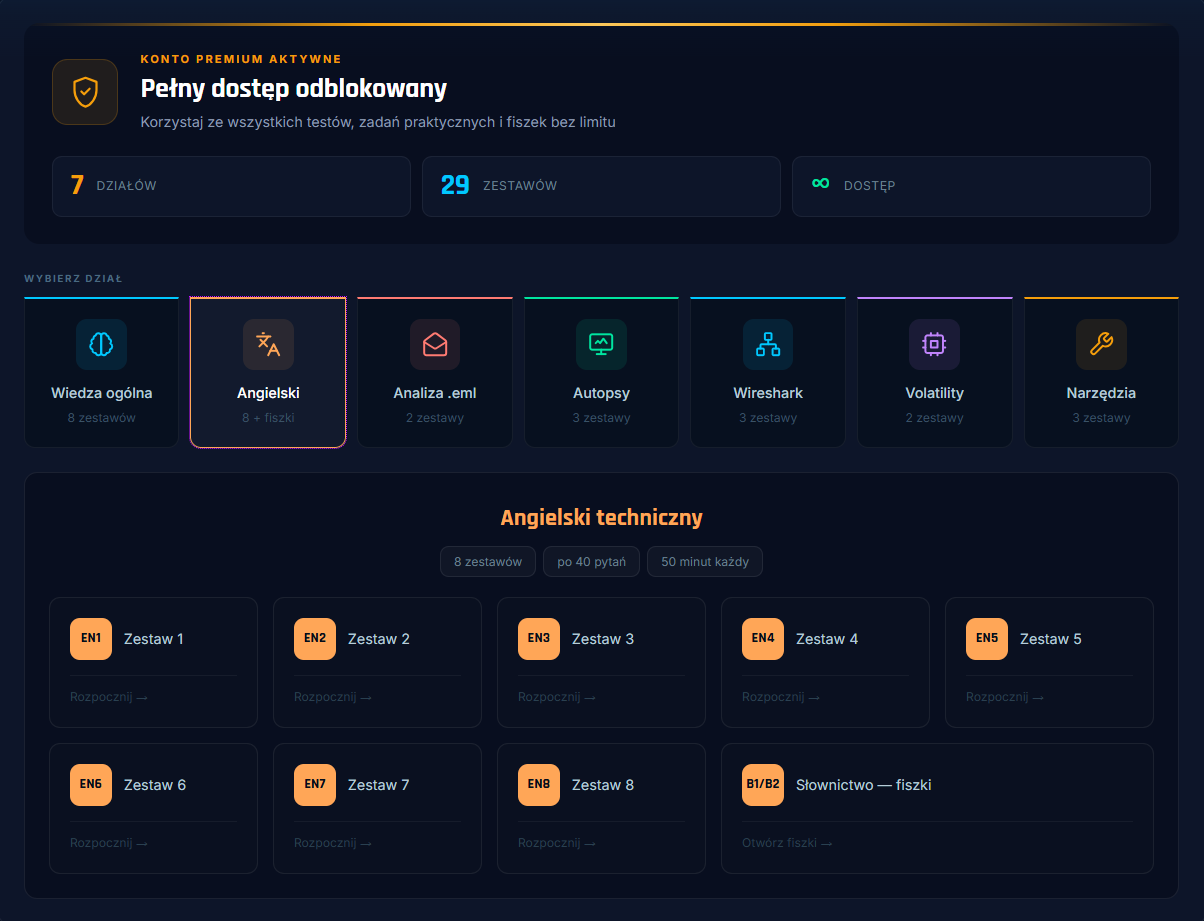
Task: Start Zestaw 1 via Rozpocznij link
Action: pyautogui.click(x=109, y=697)
